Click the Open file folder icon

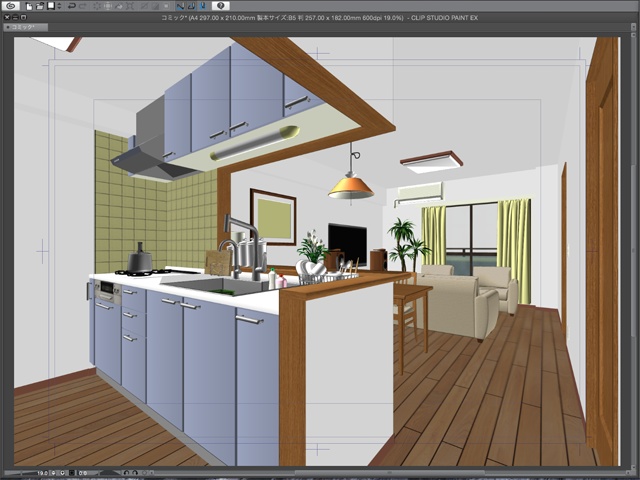[40, 6]
